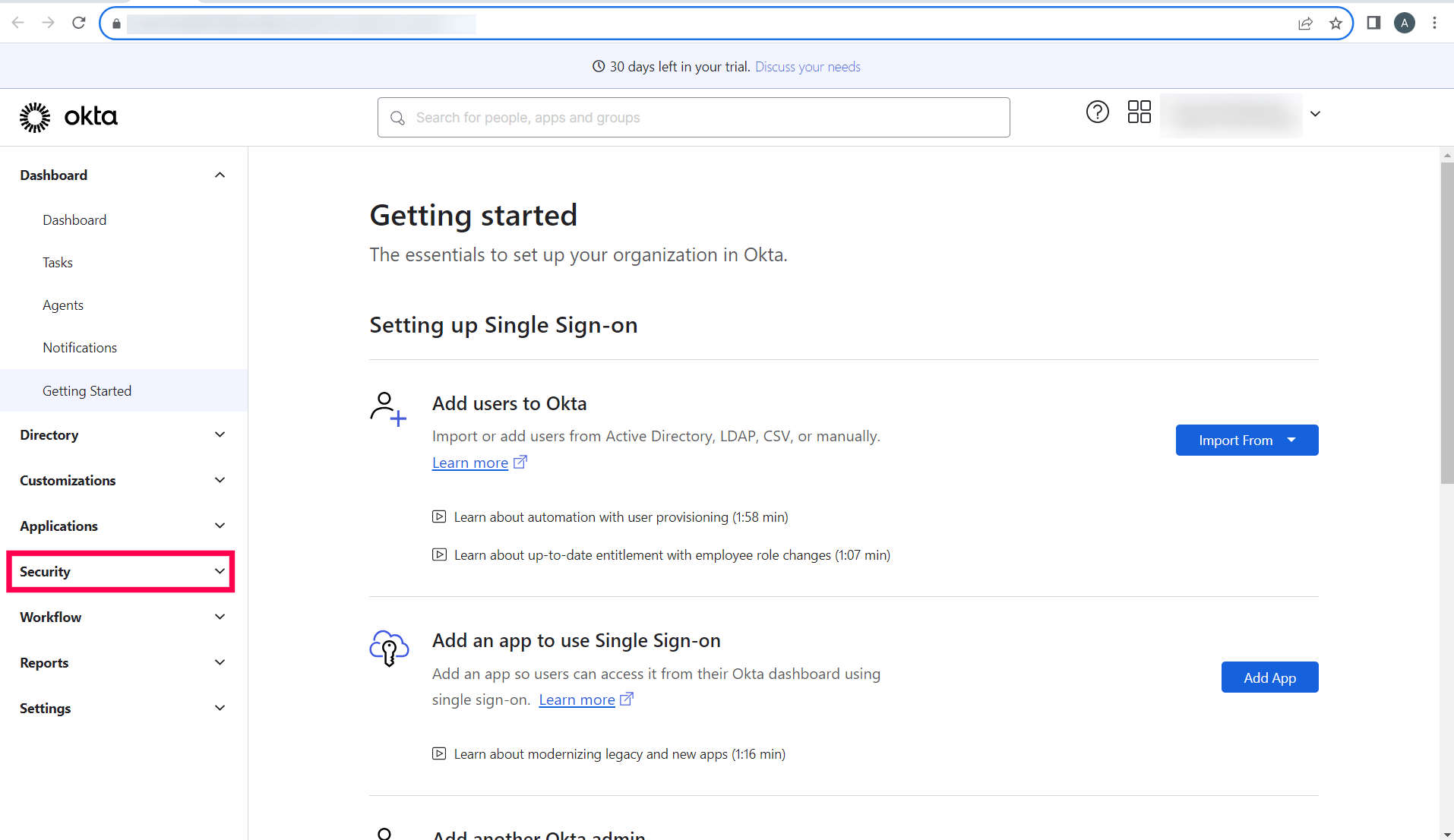Viewport: 1454px width, 840px height.
Task: Play the user provisioning automation video
Action: (439, 517)
